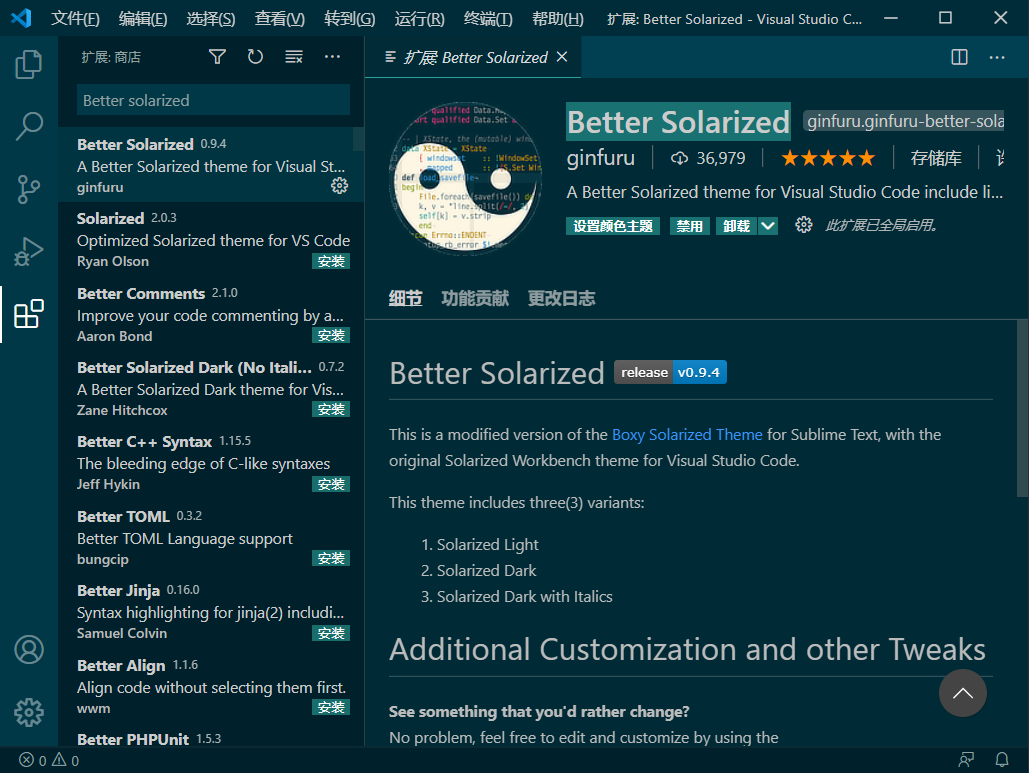1029x773 pixels.
Task: Install the Solarized extension by Ryan Olson
Action: pyautogui.click(x=331, y=261)
